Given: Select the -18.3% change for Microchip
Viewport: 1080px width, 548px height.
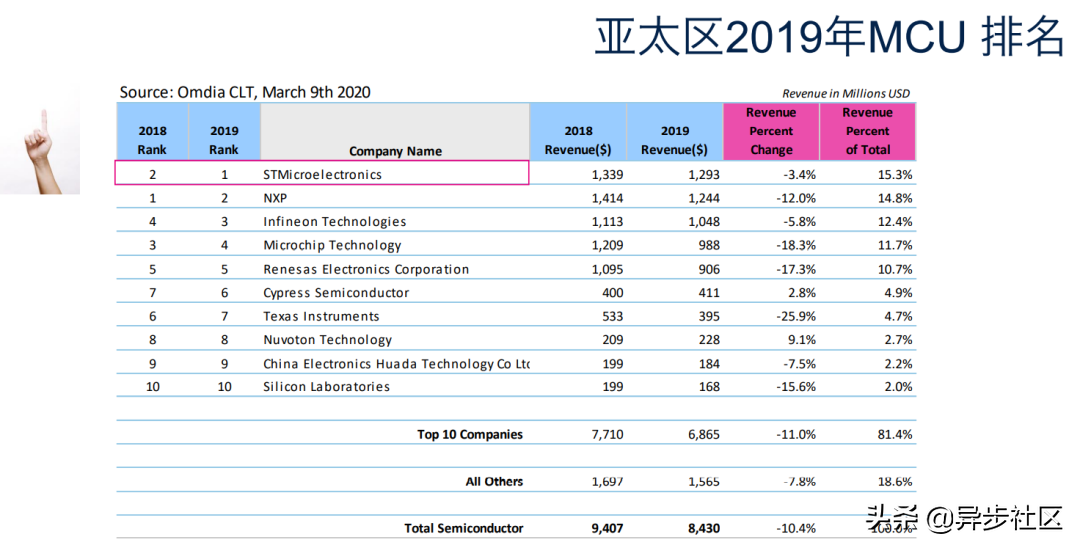Looking at the screenshot, I should pyautogui.click(x=796, y=245).
